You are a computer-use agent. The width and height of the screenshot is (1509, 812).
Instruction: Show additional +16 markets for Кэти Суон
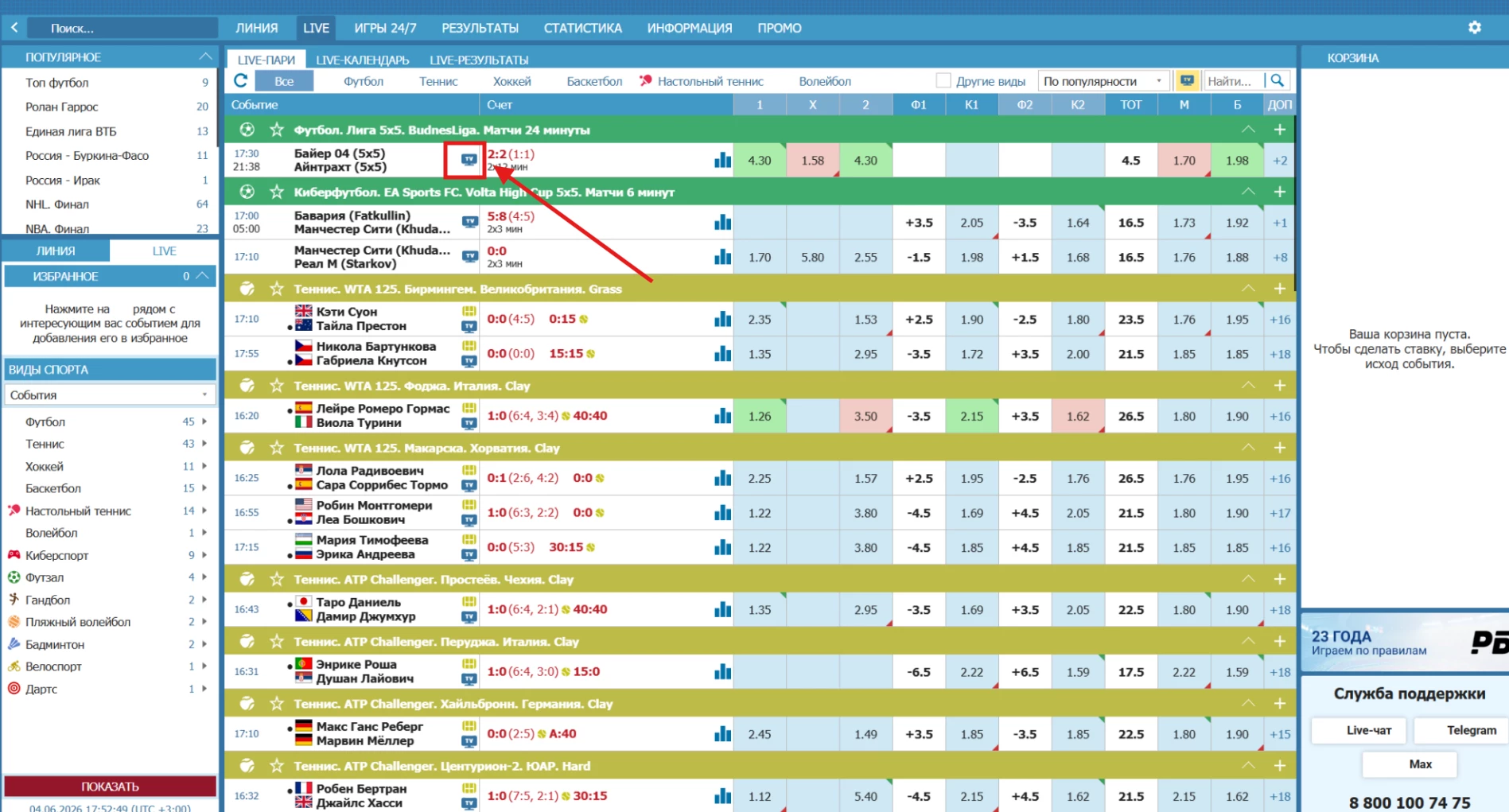[x=1280, y=319]
